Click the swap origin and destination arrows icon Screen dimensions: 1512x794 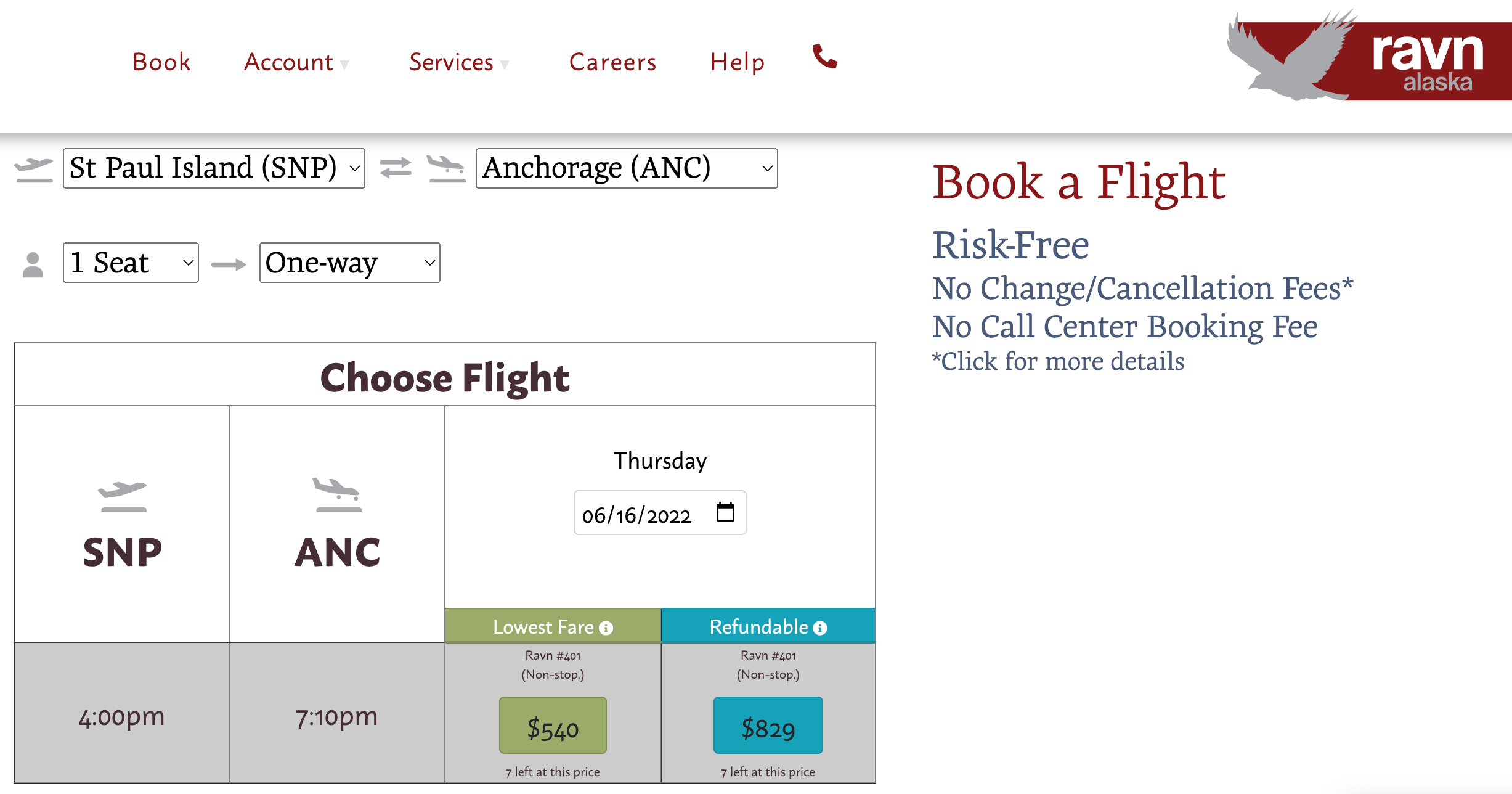pyautogui.click(x=395, y=168)
